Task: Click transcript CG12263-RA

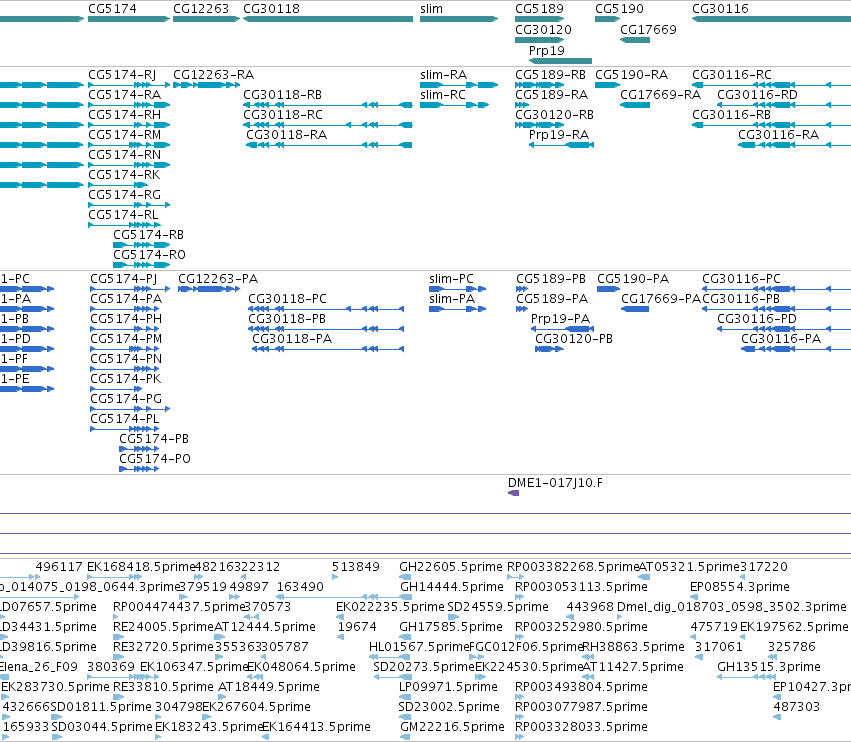Action: tap(213, 74)
